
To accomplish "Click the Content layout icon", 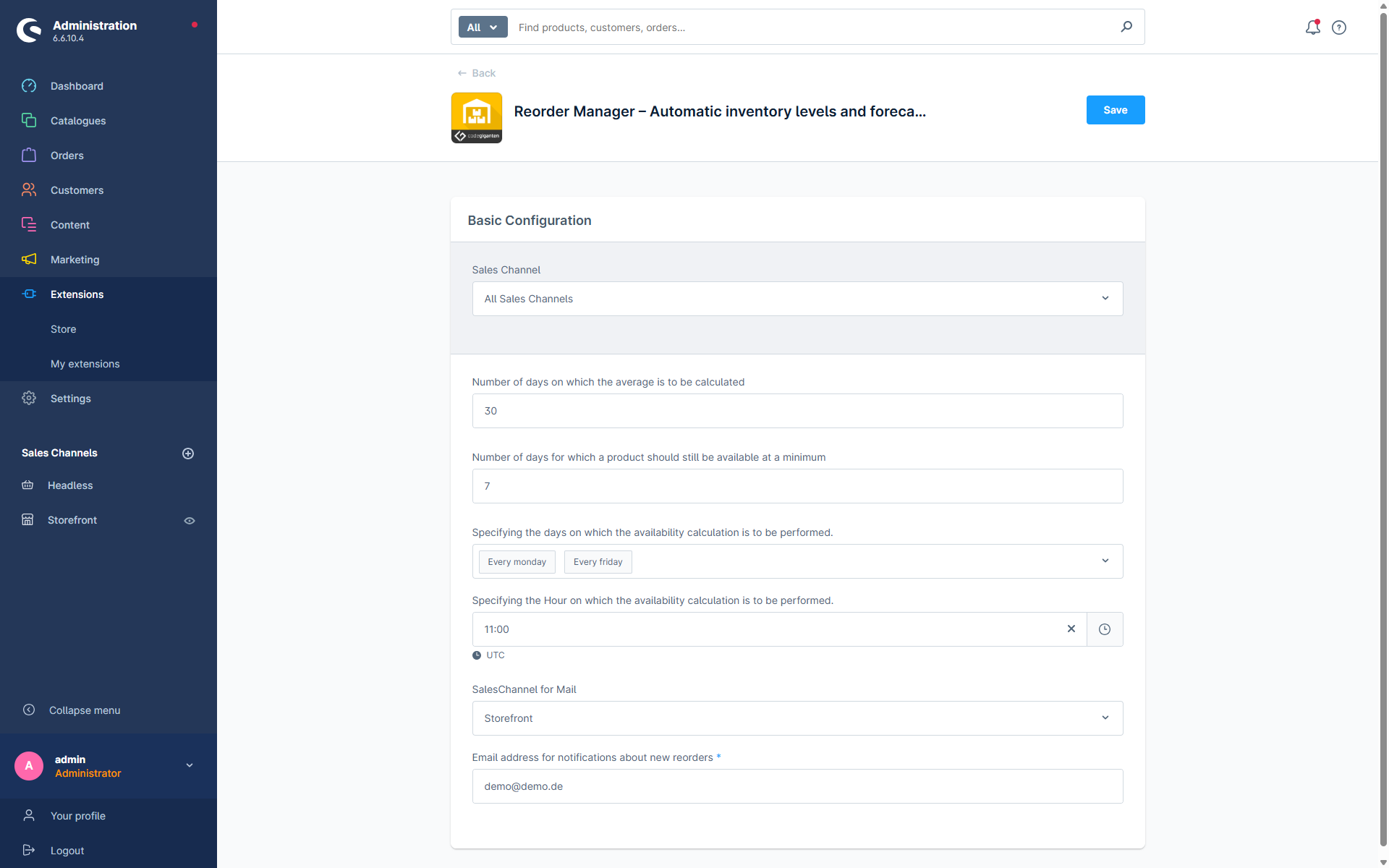I will [29, 225].
